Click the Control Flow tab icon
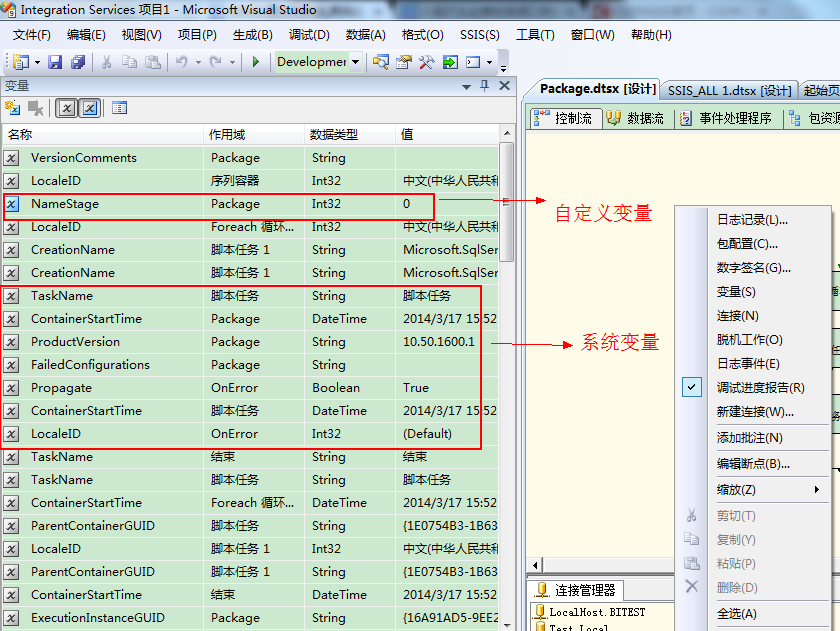Viewport: 840px width, 631px height. (x=541, y=118)
